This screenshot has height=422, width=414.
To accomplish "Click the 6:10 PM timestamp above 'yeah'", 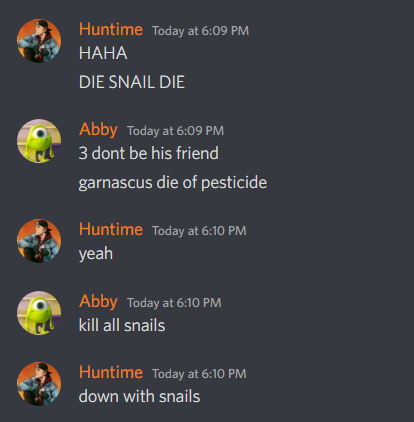I will point(199,231).
